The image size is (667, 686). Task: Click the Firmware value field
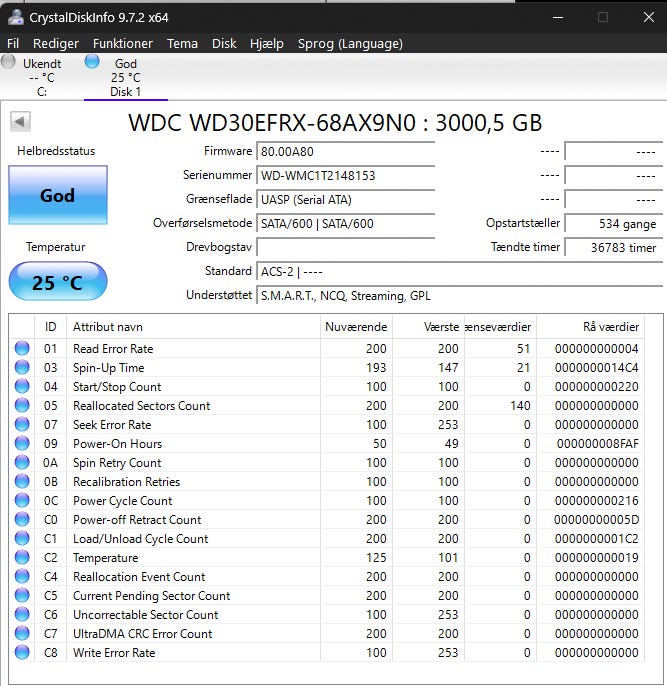pyautogui.click(x=346, y=151)
